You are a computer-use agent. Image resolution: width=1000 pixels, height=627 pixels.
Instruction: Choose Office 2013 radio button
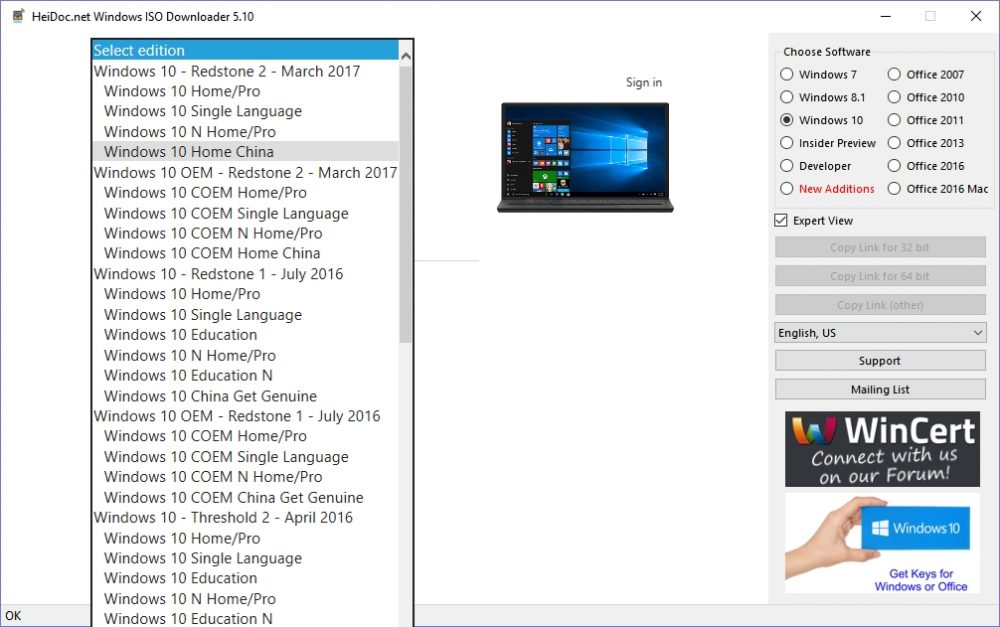(895, 143)
